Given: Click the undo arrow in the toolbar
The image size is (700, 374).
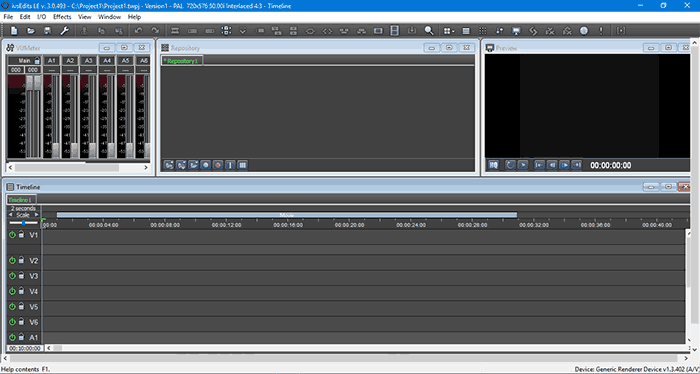Looking at the screenshot, I should (138, 31).
